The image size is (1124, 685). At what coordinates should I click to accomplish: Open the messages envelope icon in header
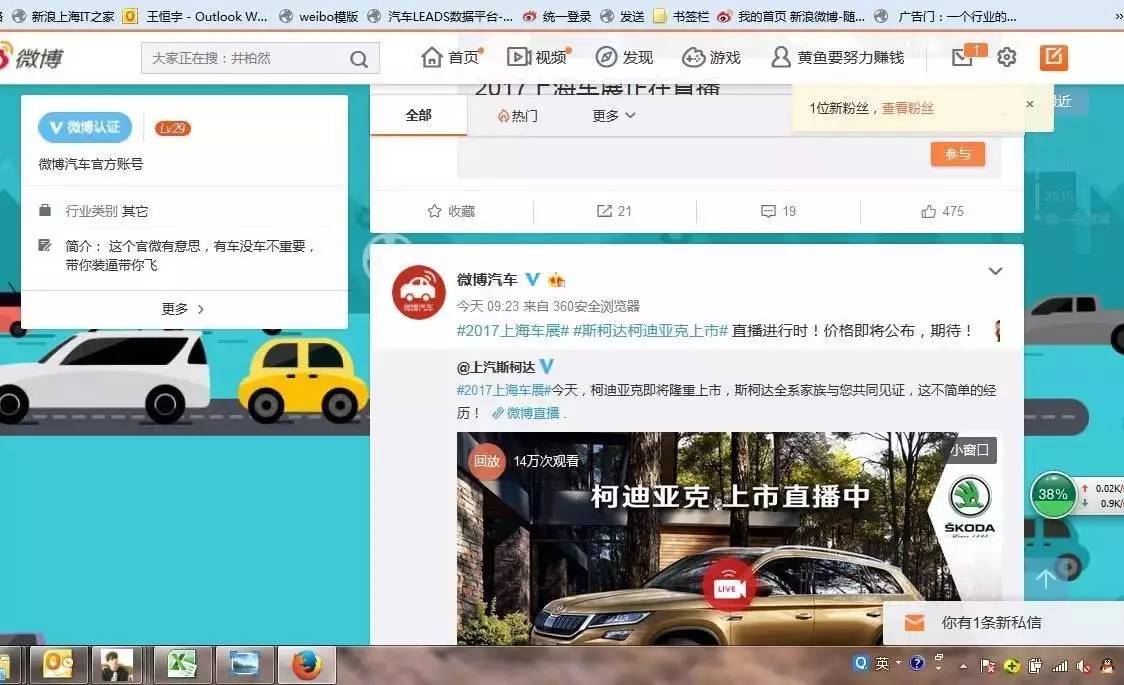(962, 57)
